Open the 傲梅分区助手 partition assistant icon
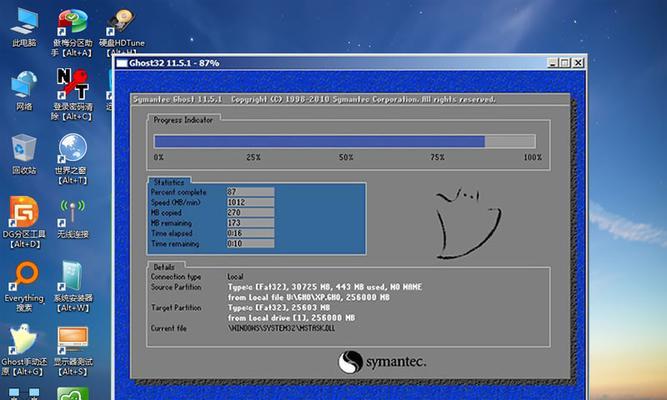This screenshot has width=667, height=400. click(x=72, y=23)
